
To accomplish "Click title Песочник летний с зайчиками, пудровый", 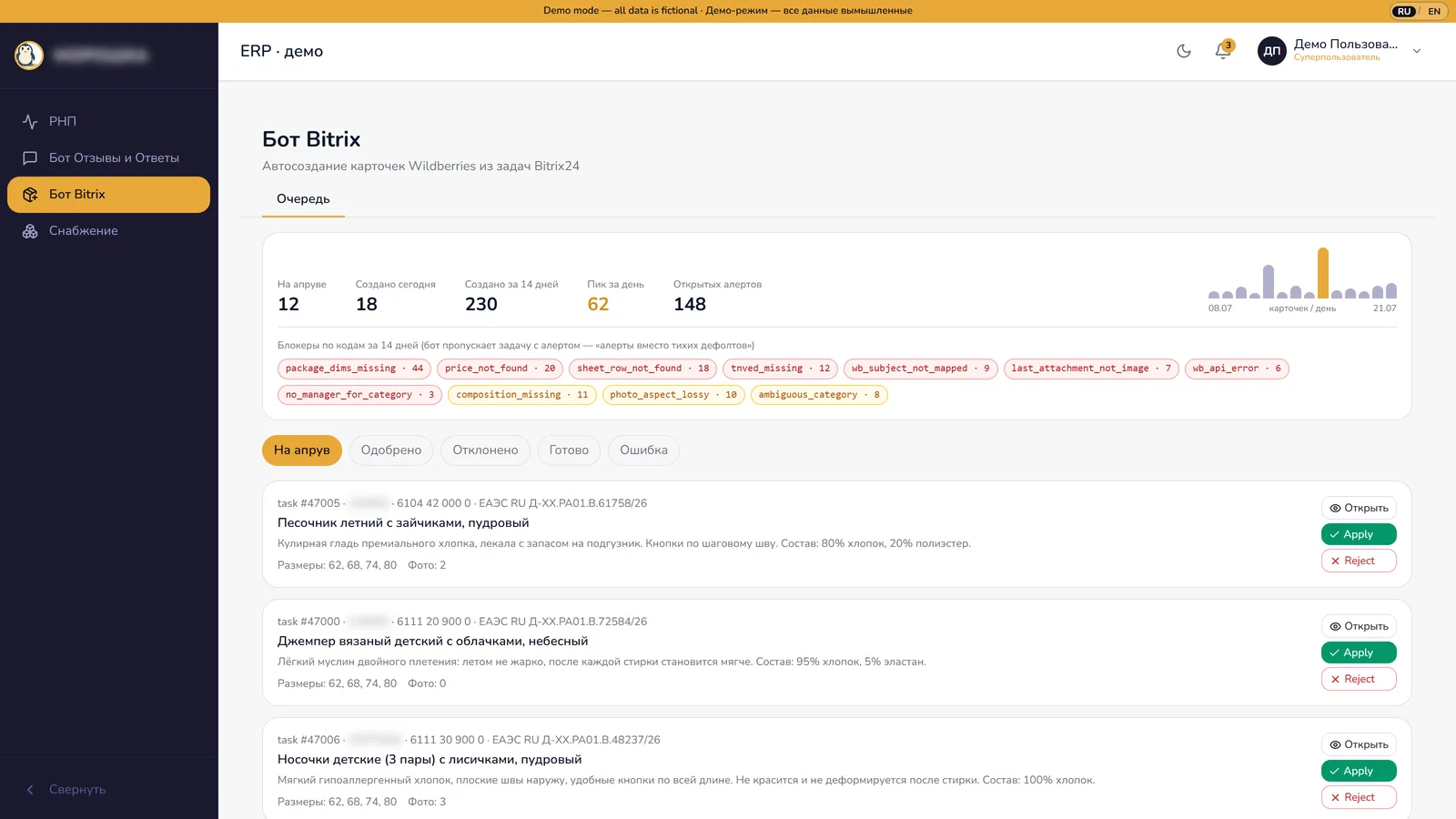I will coord(403,522).
